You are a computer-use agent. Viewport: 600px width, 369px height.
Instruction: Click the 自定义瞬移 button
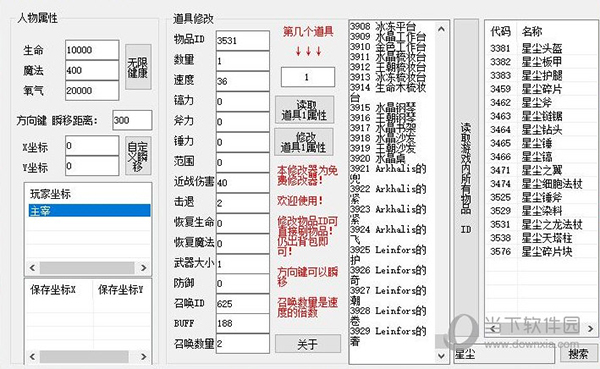click(x=138, y=156)
